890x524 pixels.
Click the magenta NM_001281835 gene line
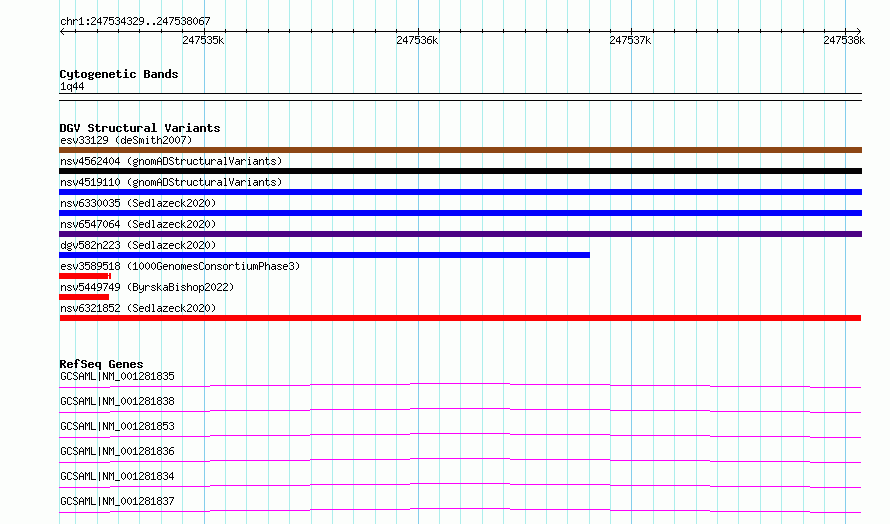[x=460, y=384]
